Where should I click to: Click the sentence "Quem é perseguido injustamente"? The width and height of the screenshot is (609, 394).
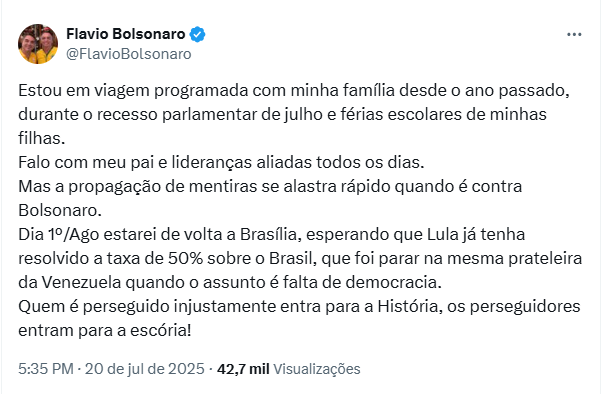tap(299, 318)
